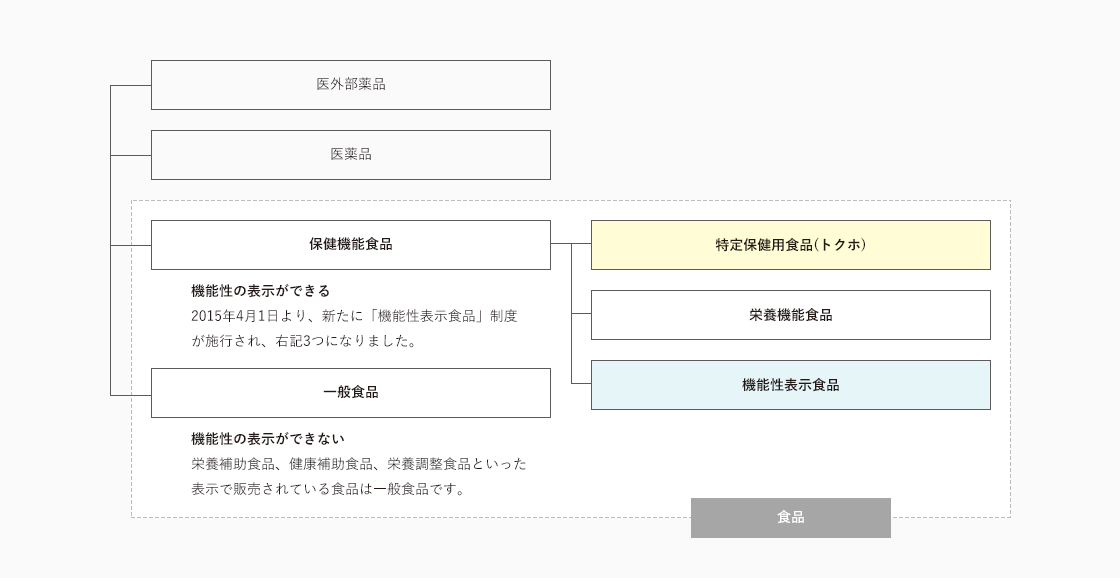Click the line starting with 表示で販売されている
The image size is (1120, 578).
click(328, 489)
